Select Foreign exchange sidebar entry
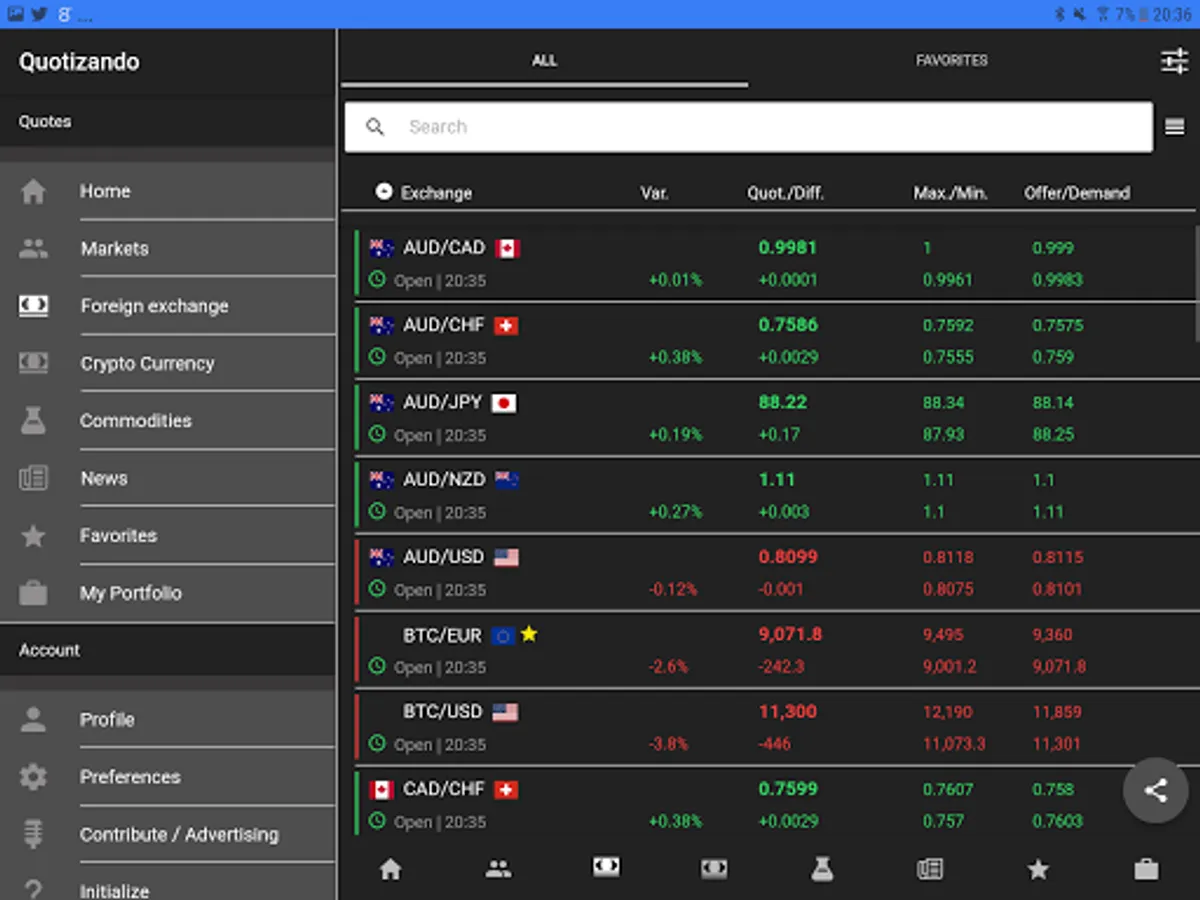The image size is (1200, 900). click(168, 306)
